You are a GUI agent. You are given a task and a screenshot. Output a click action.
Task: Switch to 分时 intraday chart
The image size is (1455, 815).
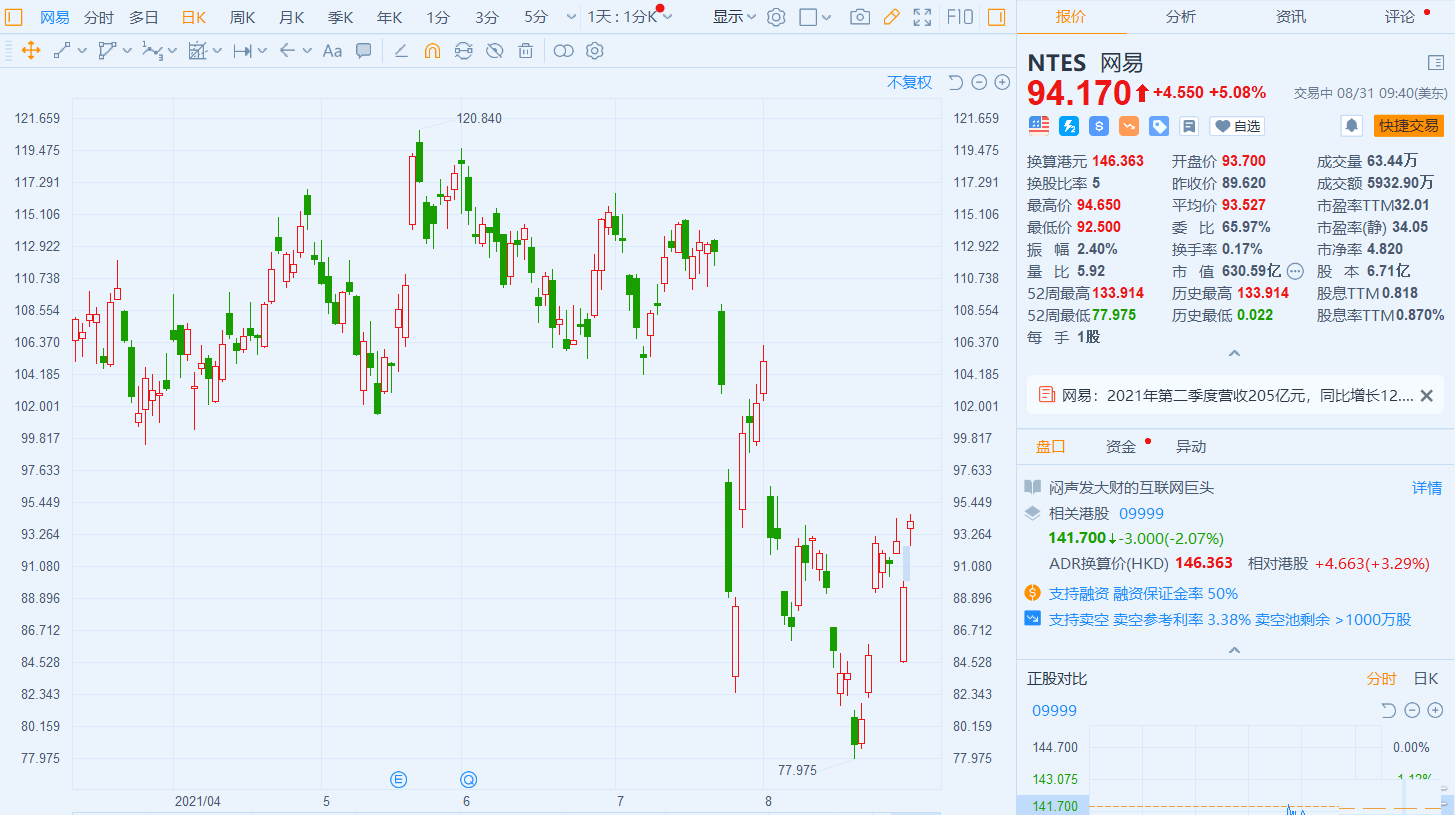pyautogui.click(x=98, y=17)
